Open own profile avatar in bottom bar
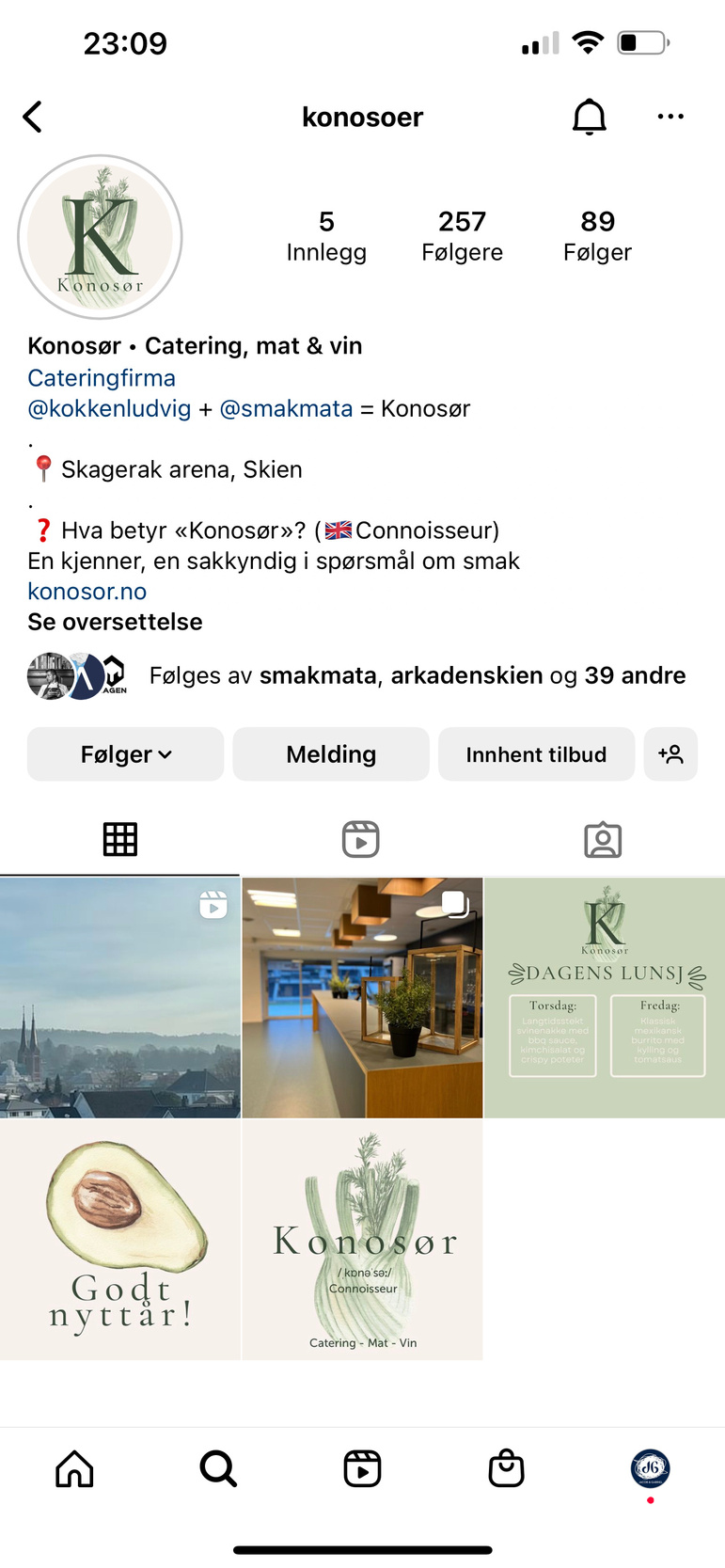The width and height of the screenshot is (725, 1568). (650, 1467)
